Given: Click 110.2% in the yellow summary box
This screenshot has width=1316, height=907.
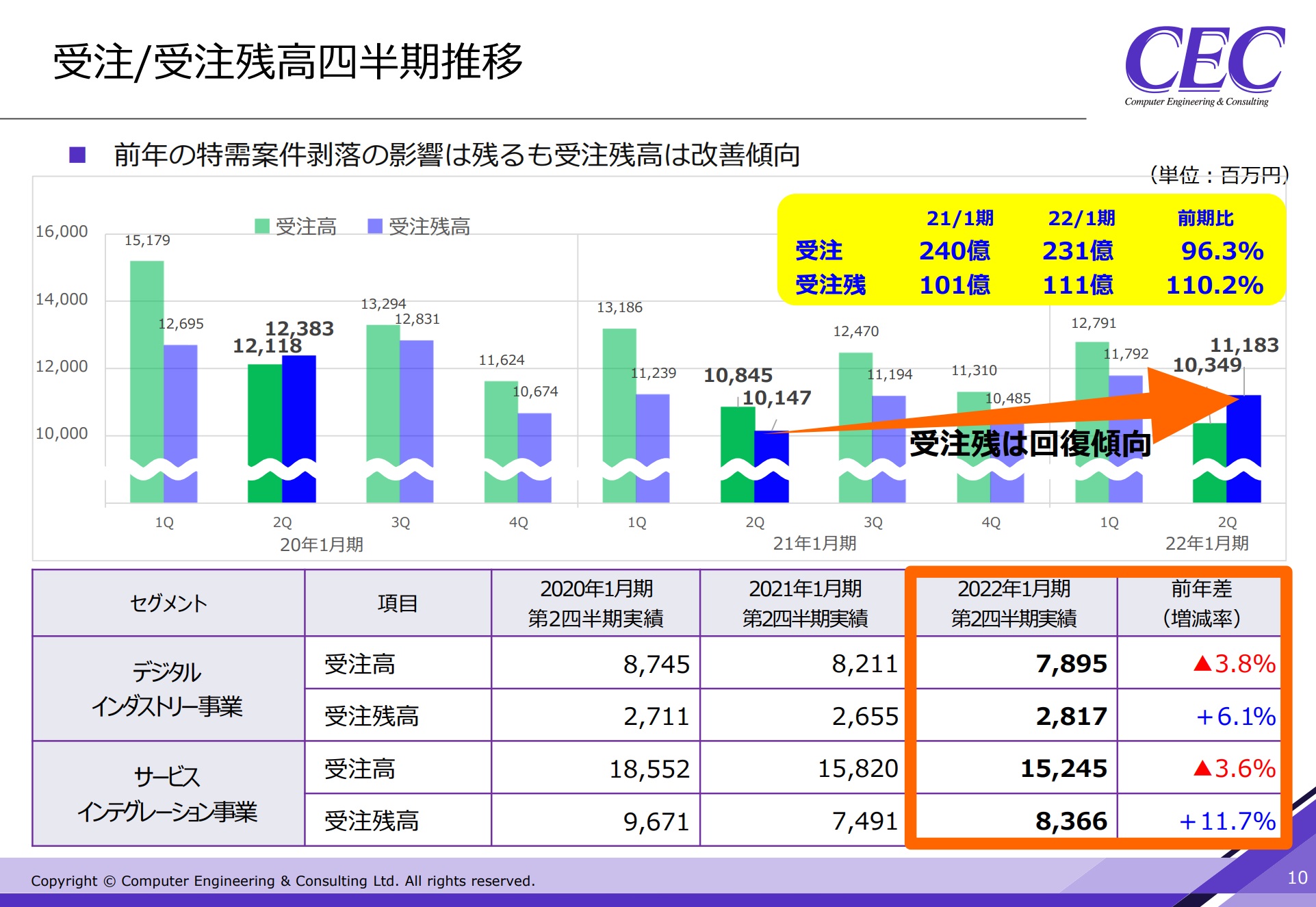Looking at the screenshot, I should tap(1215, 285).
